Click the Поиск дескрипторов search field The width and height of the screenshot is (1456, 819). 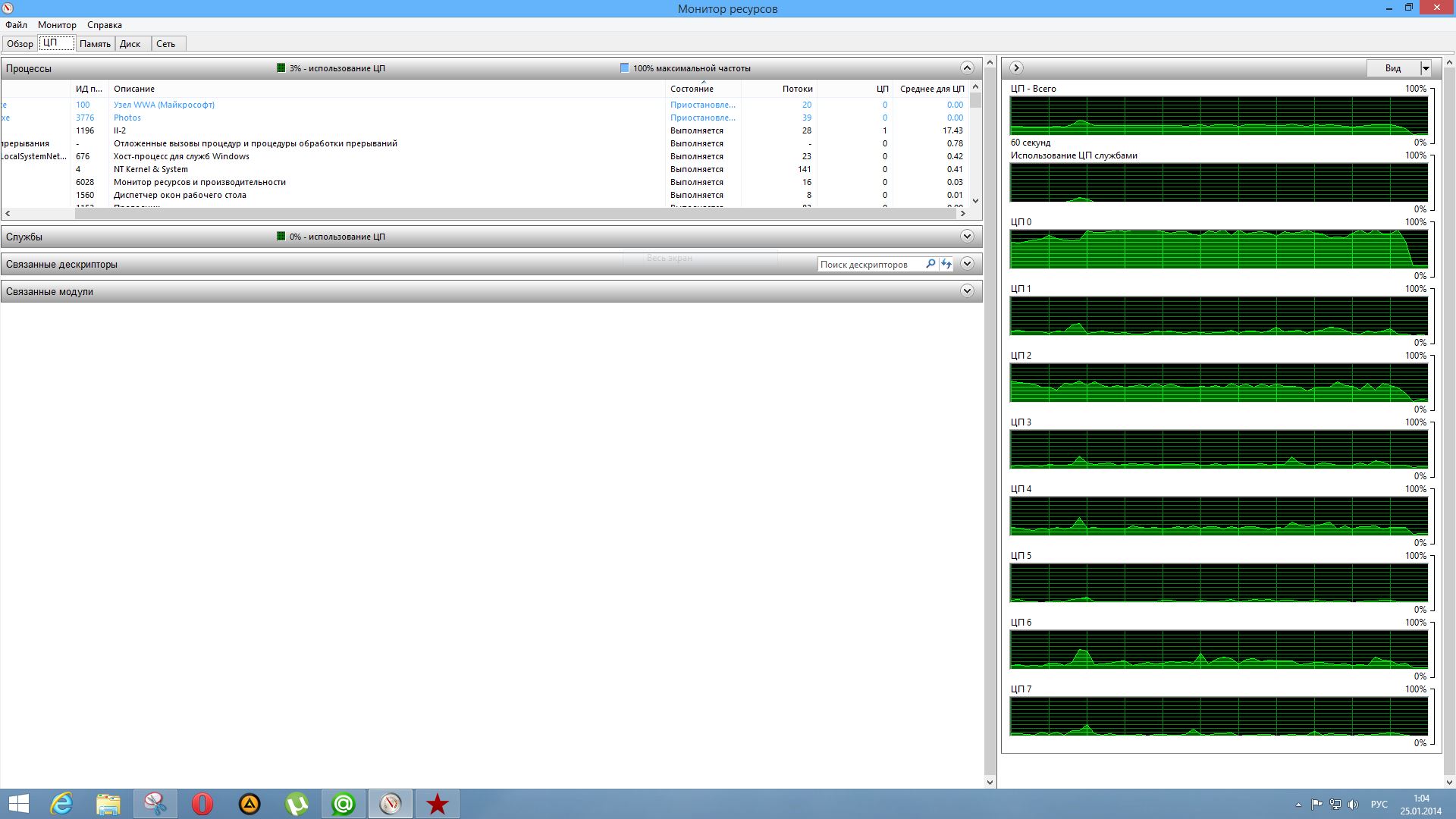(x=868, y=265)
